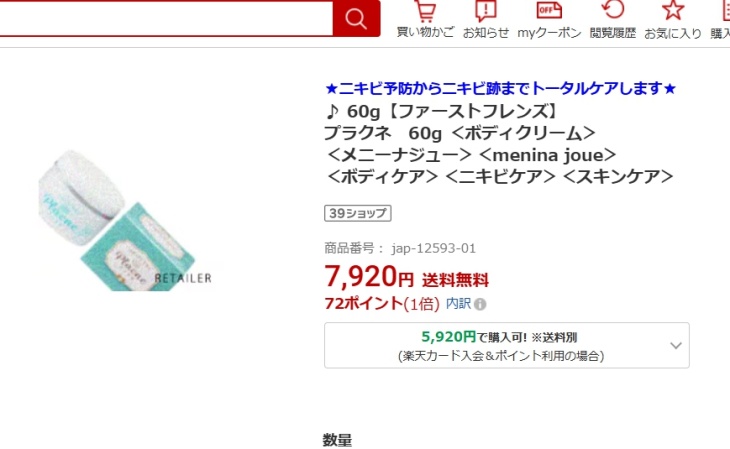Open the お知らせ notifications icon

pos(486,20)
